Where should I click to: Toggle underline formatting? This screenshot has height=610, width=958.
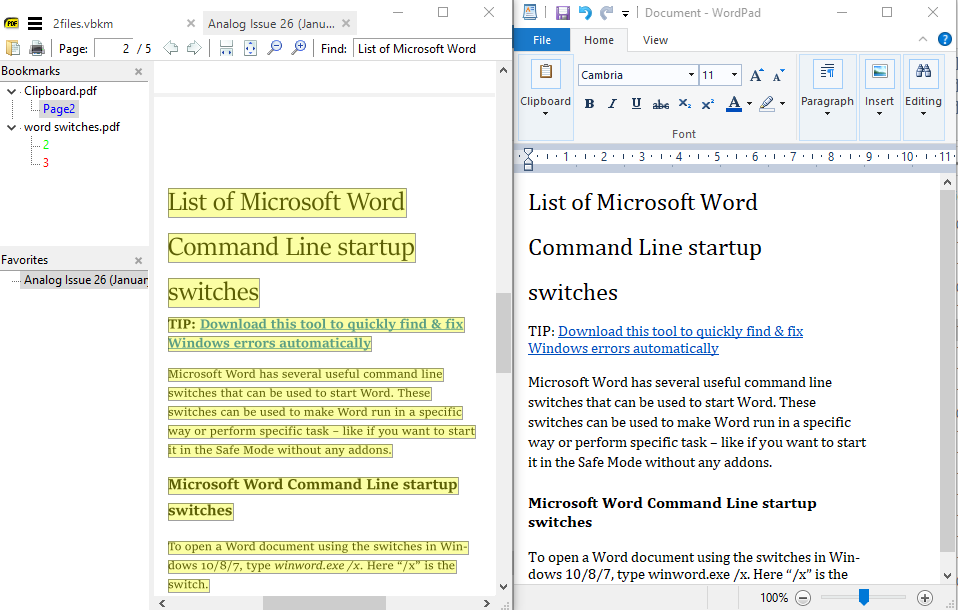[x=636, y=104]
